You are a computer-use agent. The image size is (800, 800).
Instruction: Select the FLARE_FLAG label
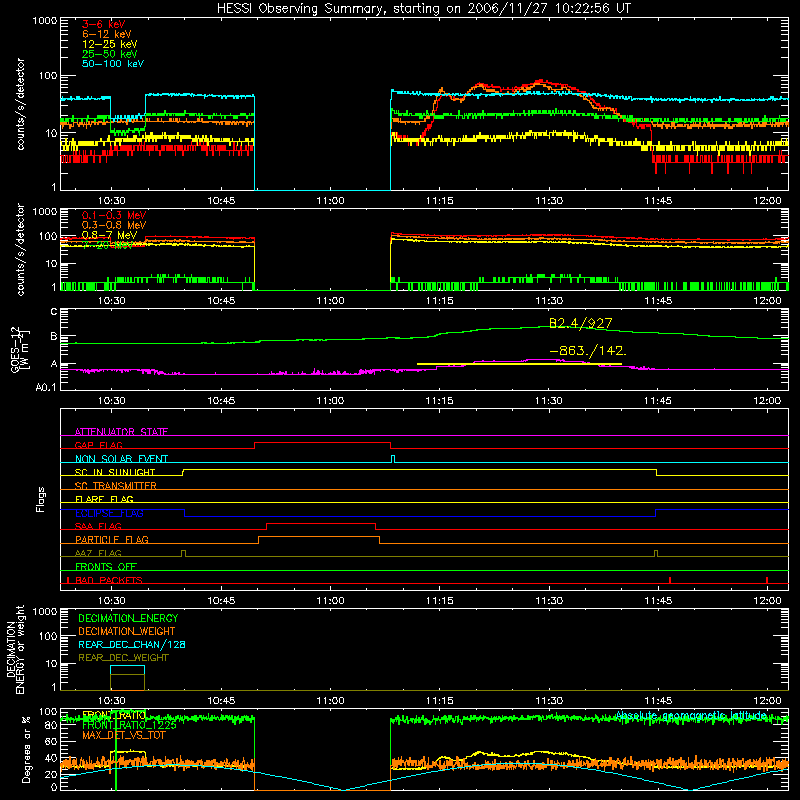(x=104, y=499)
